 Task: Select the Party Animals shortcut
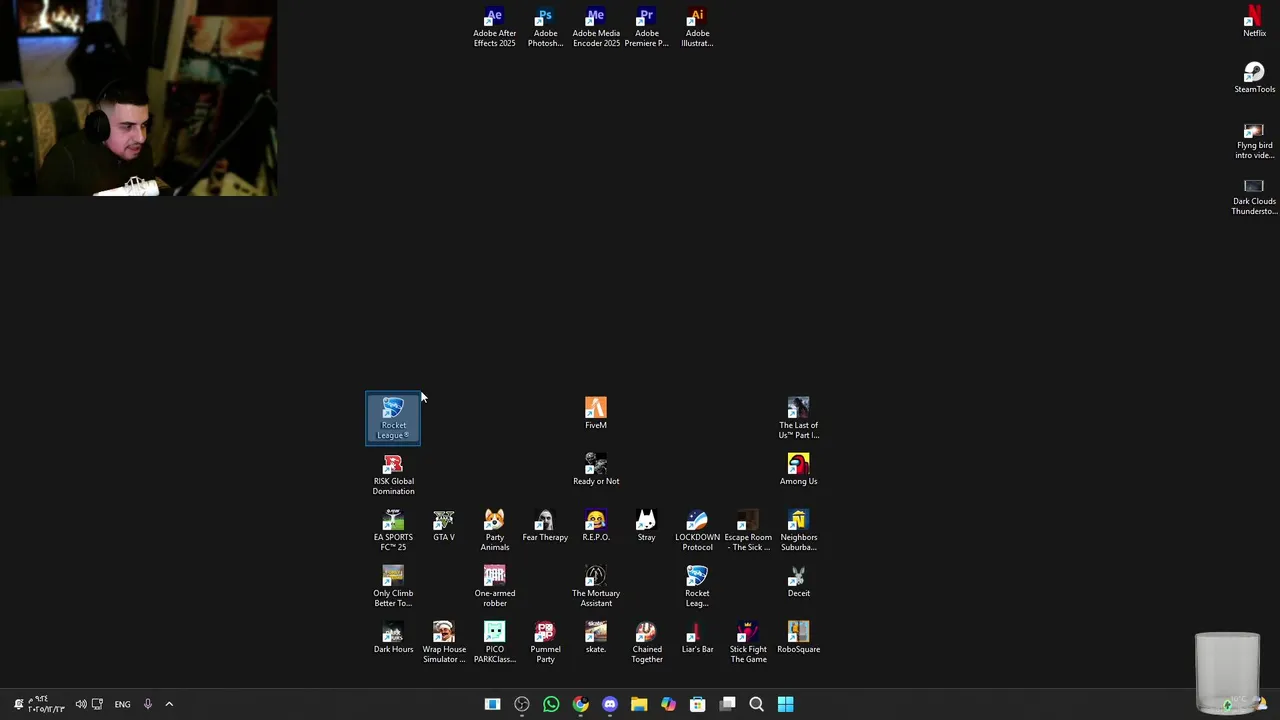point(494,531)
